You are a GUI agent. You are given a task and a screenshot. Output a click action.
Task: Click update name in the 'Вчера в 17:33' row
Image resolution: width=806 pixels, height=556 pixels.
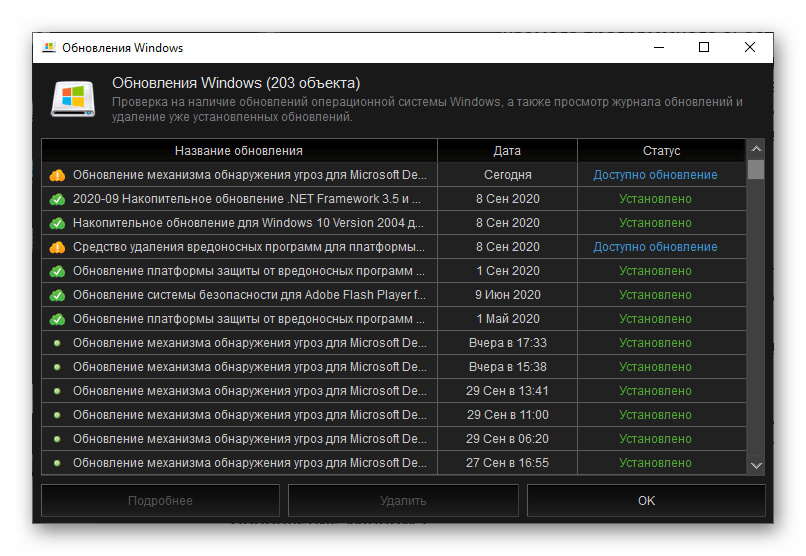[249, 343]
